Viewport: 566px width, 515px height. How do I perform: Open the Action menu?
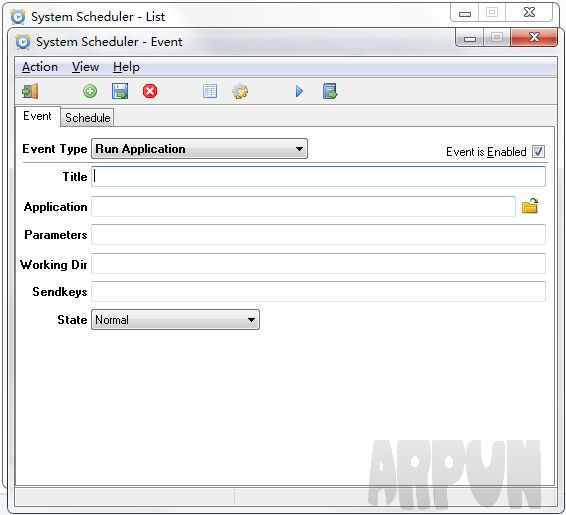click(40, 67)
